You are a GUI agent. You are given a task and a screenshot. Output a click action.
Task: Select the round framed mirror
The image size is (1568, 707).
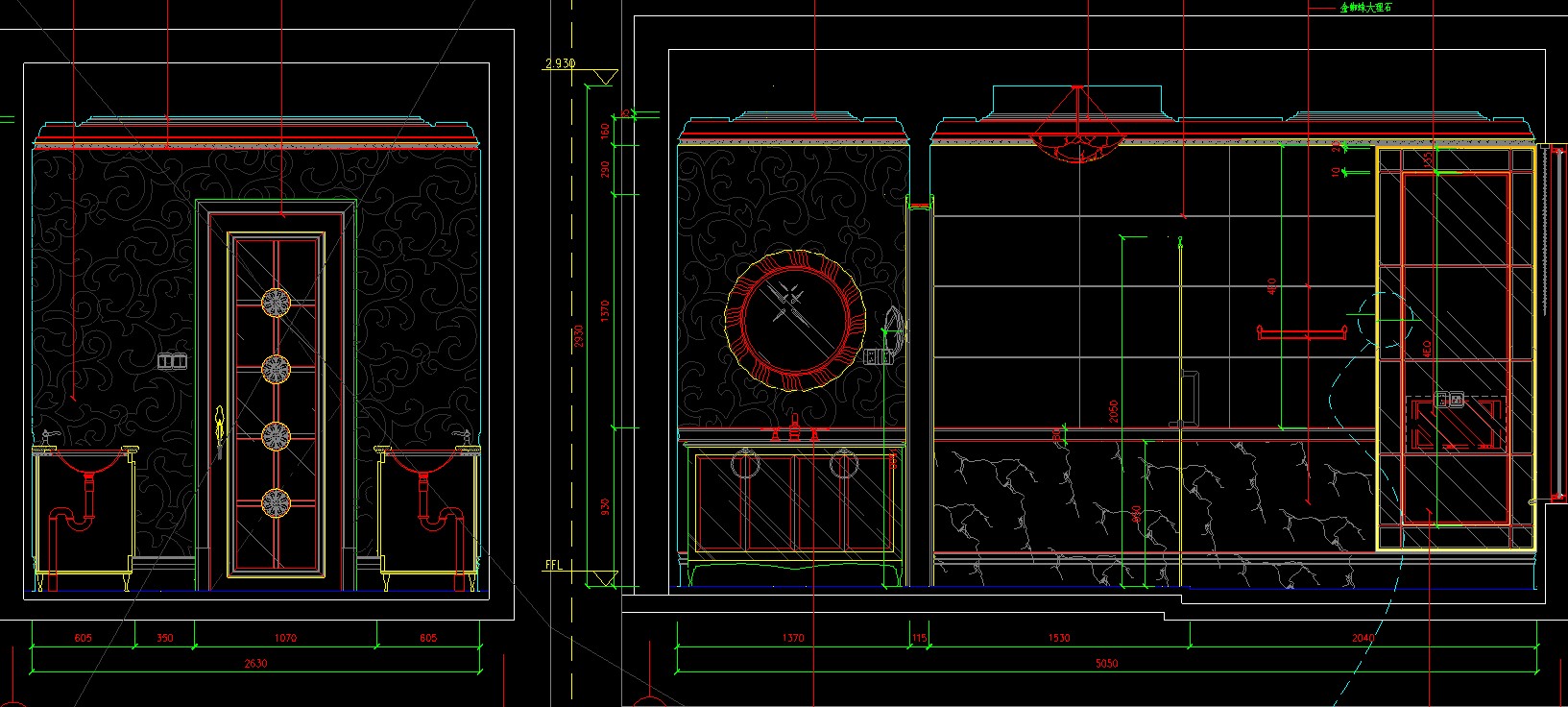[795, 319]
